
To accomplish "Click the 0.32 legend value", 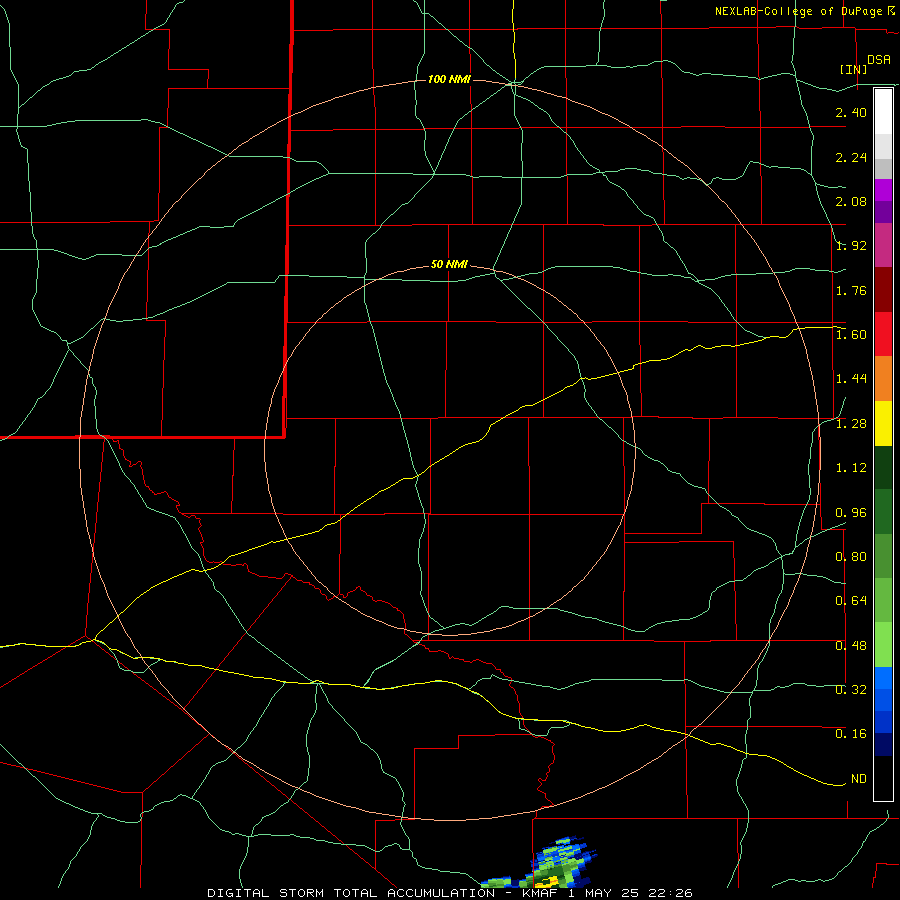I will click(851, 690).
